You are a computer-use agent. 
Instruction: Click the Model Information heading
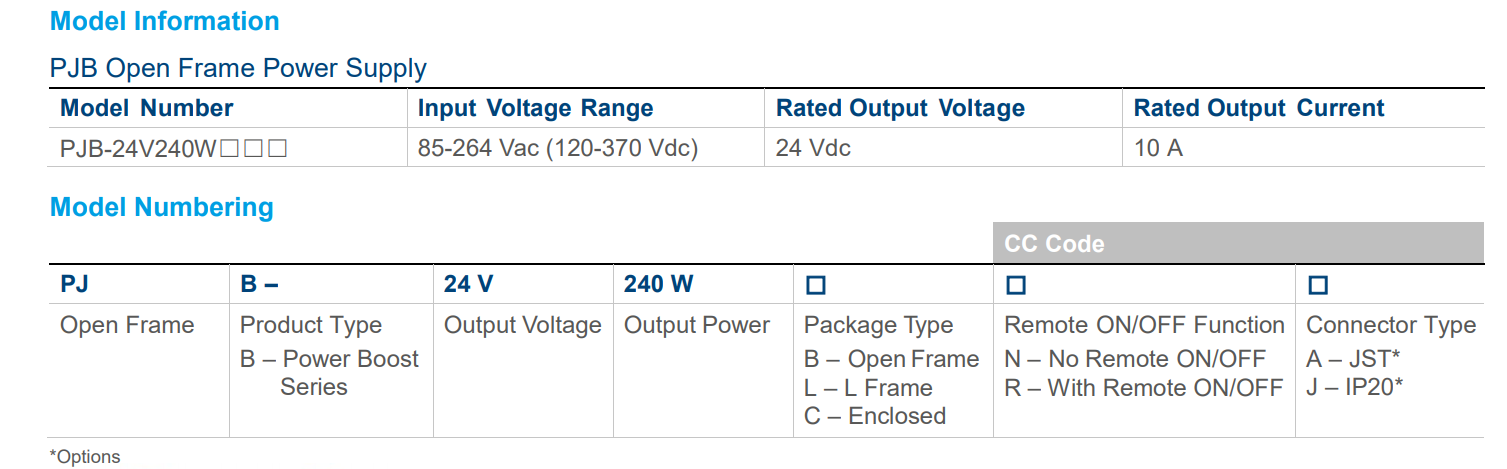point(164,21)
